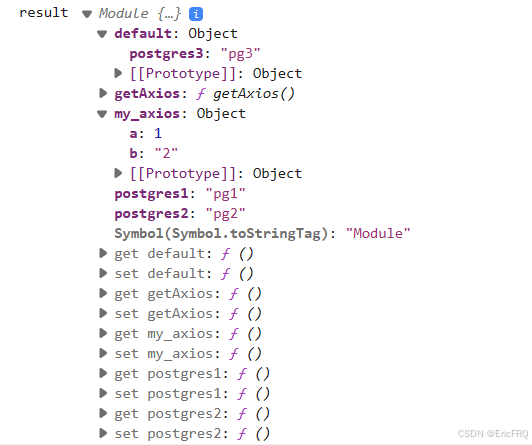Expand the set my_axios accessor
Viewport: 532px width, 445px height.
[x=103, y=353]
